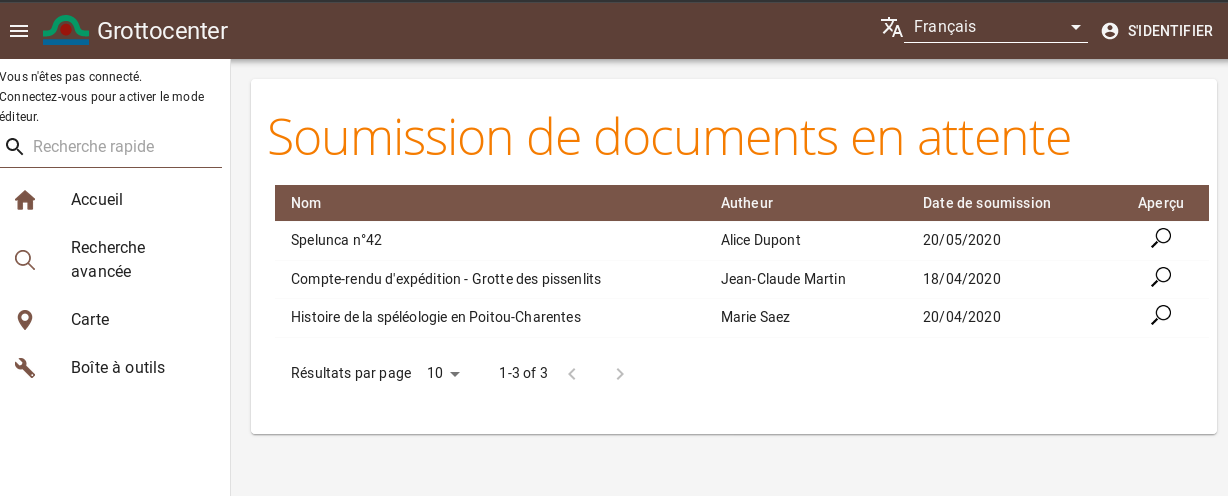Click author Alice Dupont
Viewport: 1228px width, 496px height.
click(x=761, y=240)
